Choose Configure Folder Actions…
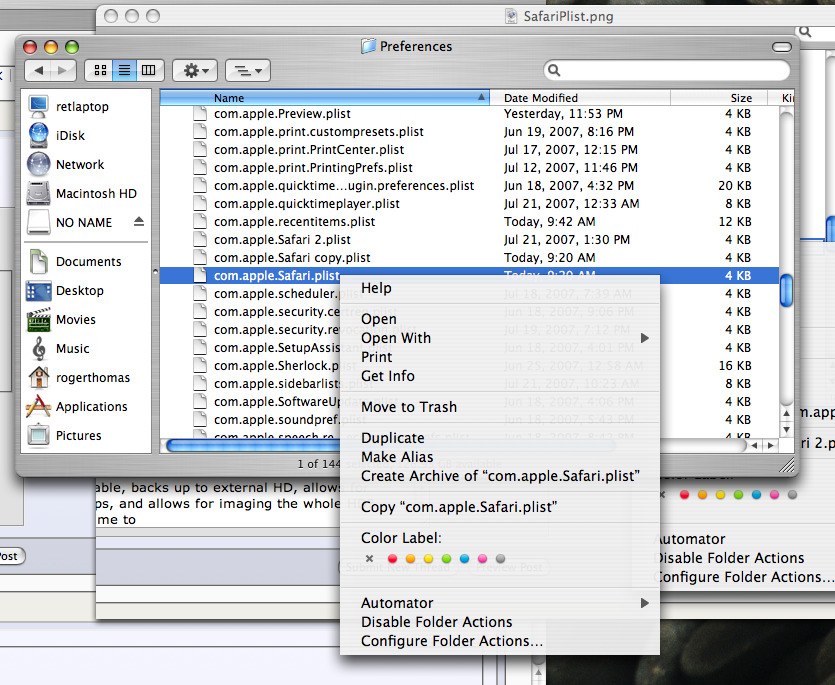The height and width of the screenshot is (685, 835). 500,641
